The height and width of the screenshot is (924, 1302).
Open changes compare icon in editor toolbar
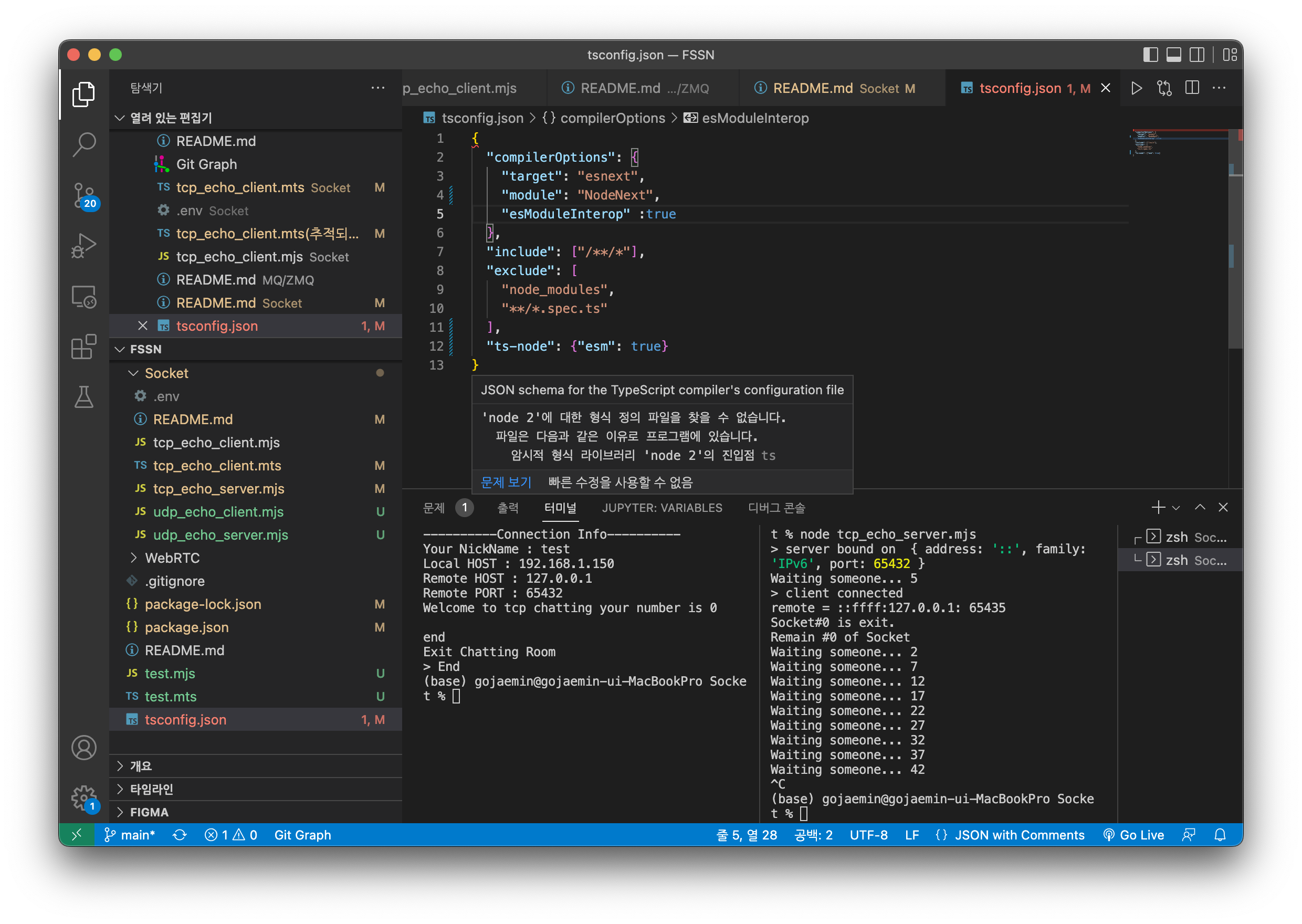(1164, 88)
